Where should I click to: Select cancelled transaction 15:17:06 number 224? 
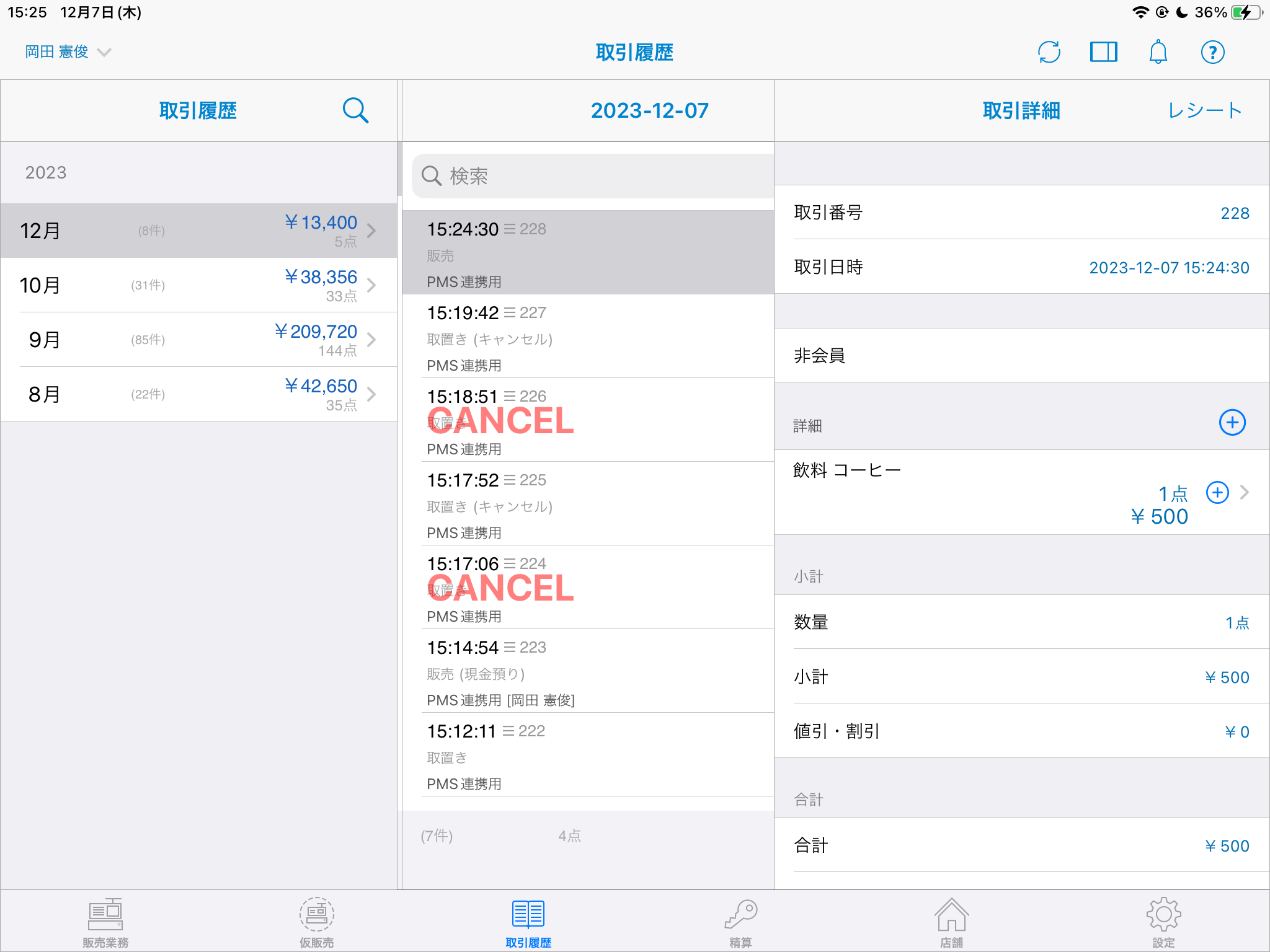tap(588, 587)
